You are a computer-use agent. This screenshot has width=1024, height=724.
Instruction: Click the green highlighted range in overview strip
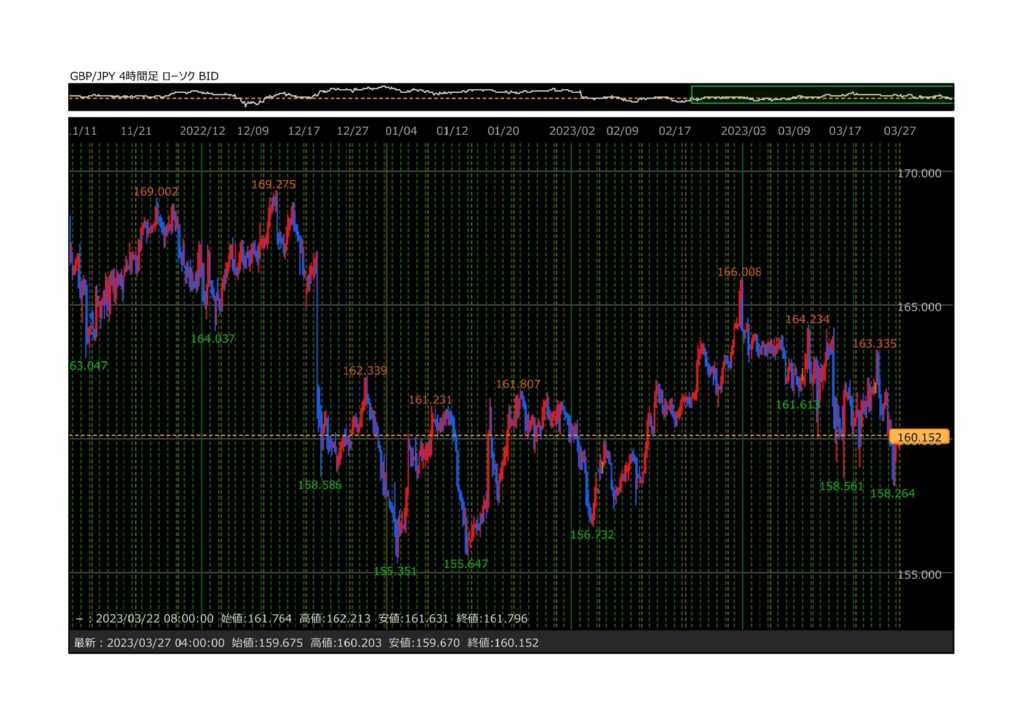[821, 97]
